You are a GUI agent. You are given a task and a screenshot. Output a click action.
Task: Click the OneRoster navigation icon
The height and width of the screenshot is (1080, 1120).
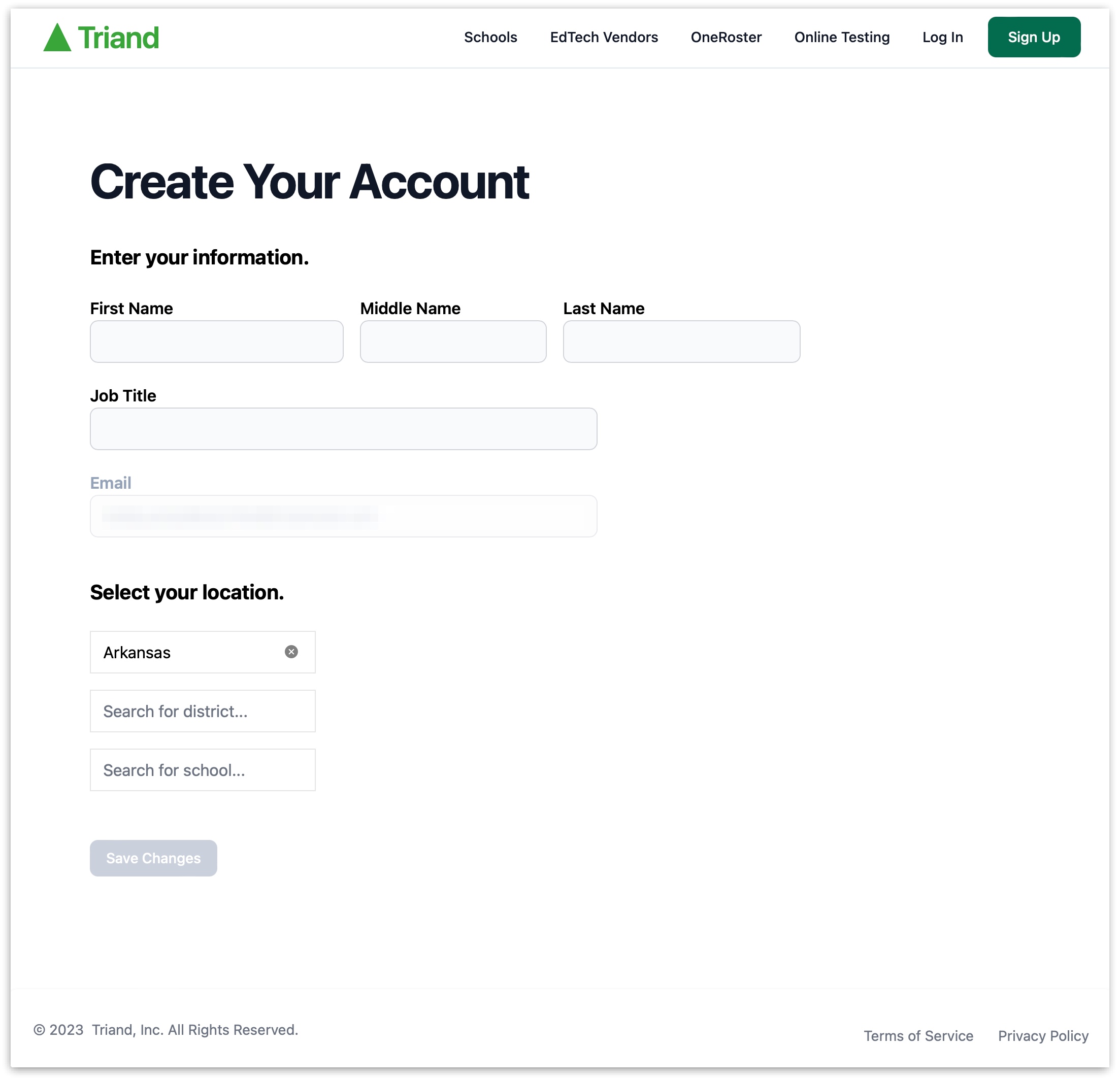726,37
